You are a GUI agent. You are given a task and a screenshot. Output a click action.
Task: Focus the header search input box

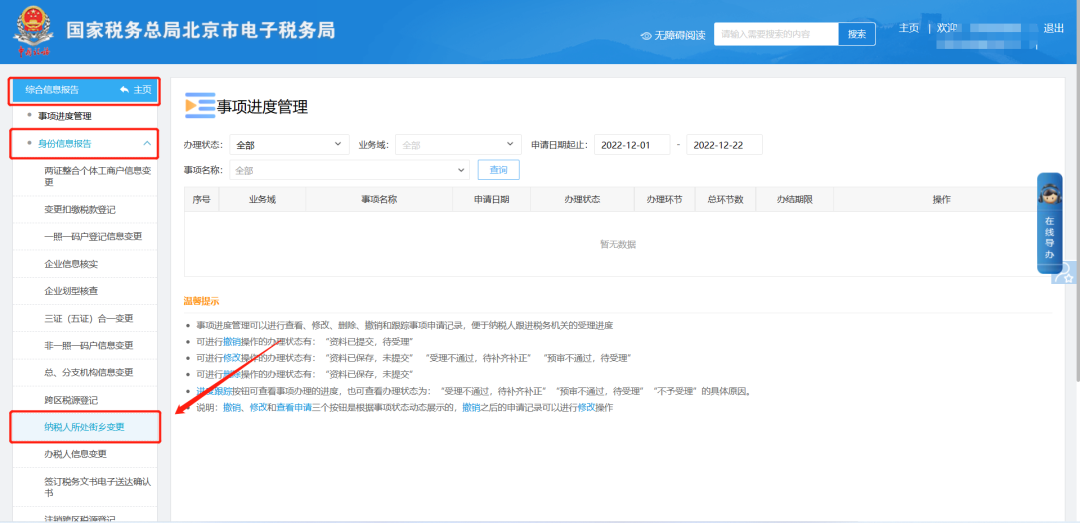[x=777, y=34]
